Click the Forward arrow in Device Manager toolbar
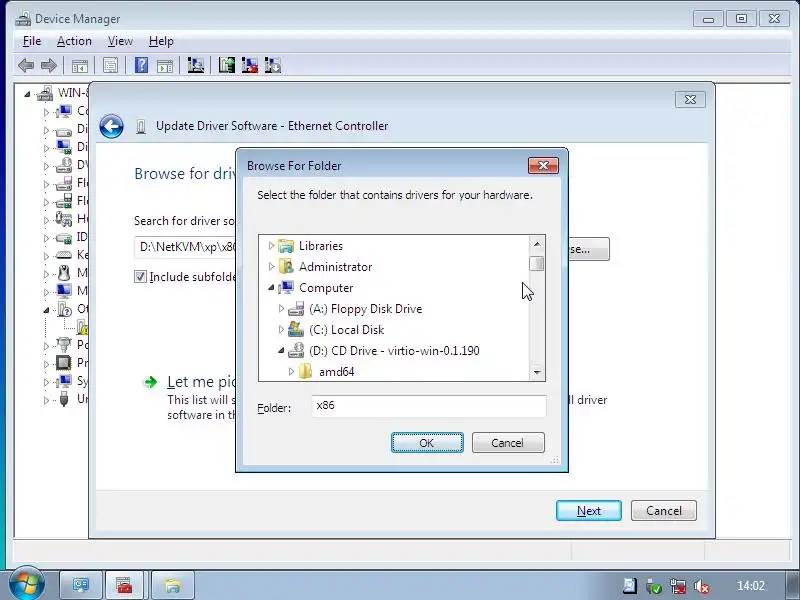Viewport: 800px width, 600px height. 48,65
